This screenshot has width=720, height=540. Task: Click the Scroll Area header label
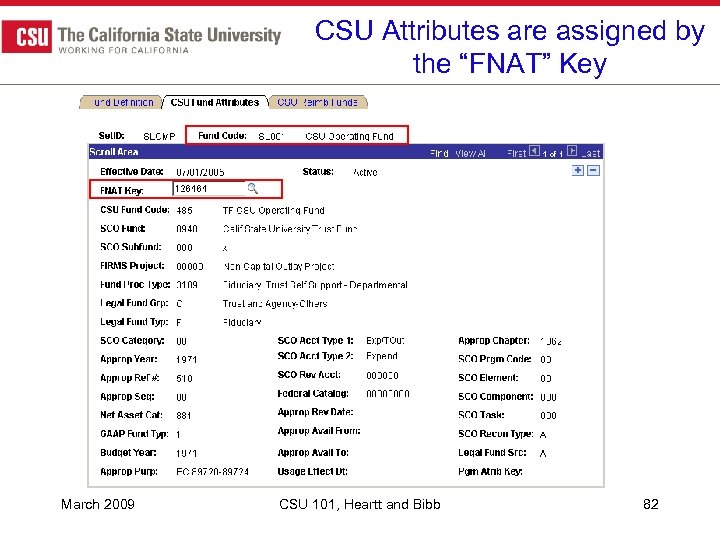[x=114, y=152]
